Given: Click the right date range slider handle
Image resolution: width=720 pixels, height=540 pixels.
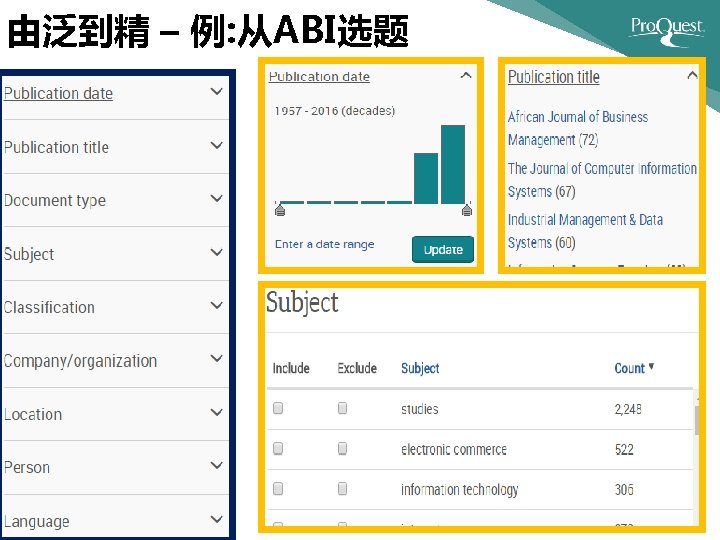Looking at the screenshot, I should [x=467, y=210].
